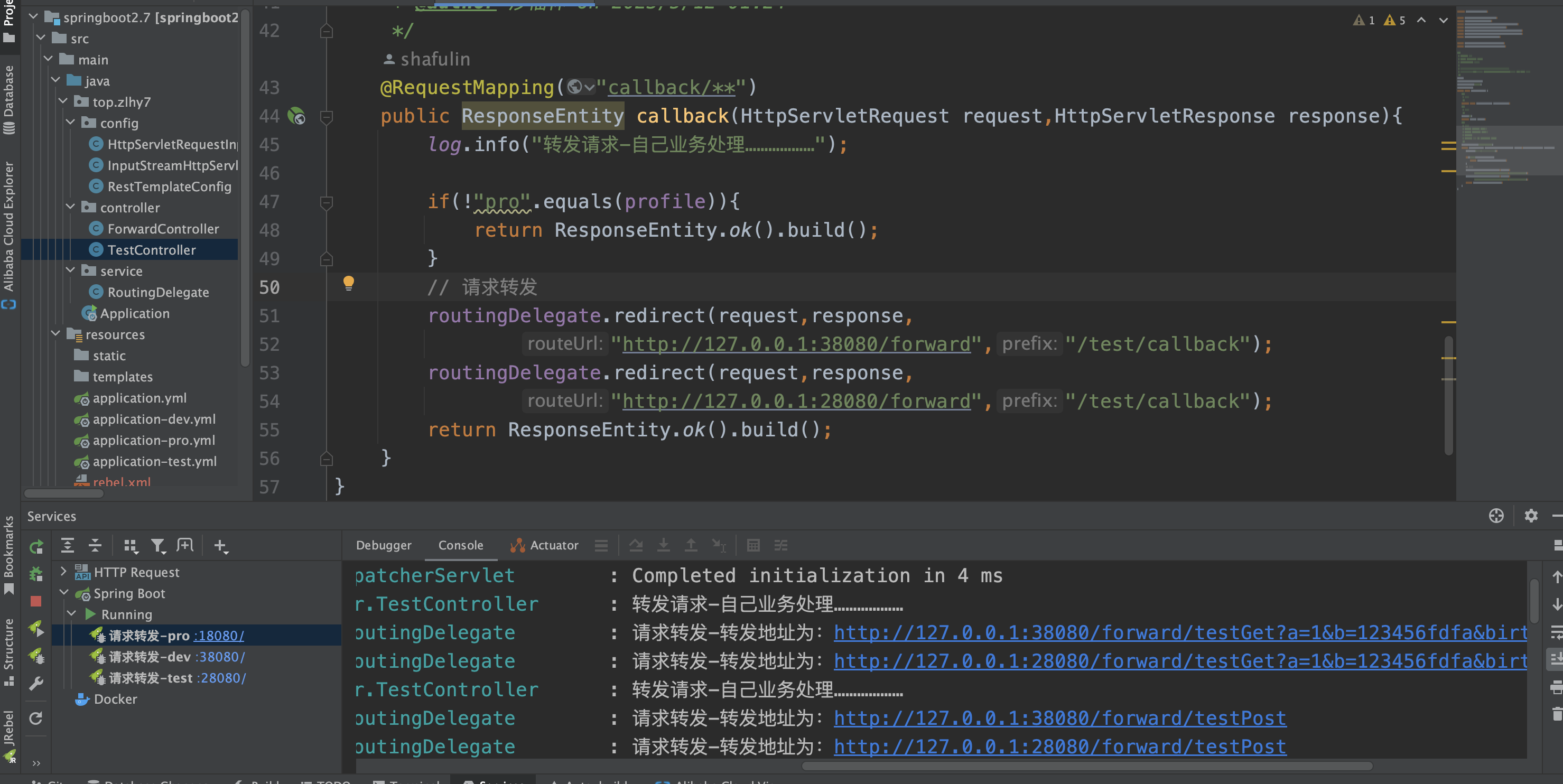Collapse the Spring Boot services node
1563x784 pixels.
[x=64, y=593]
